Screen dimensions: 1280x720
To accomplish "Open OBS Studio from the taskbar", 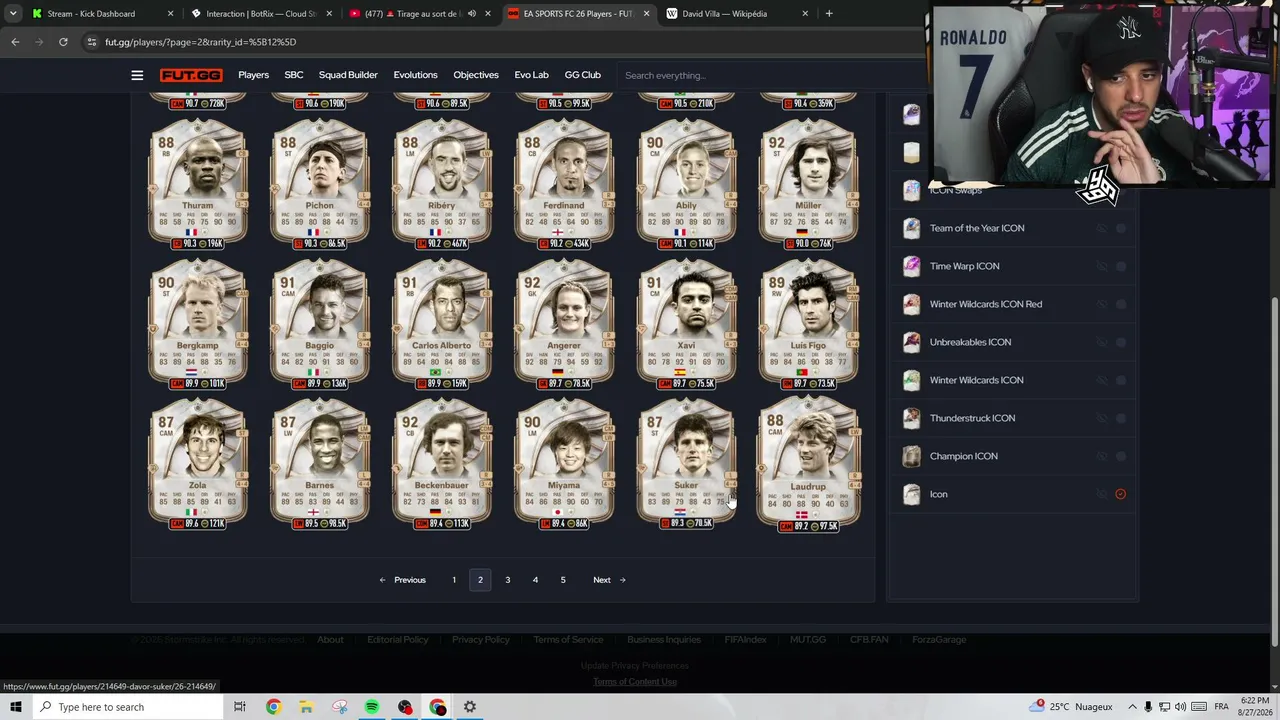I will (405, 707).
